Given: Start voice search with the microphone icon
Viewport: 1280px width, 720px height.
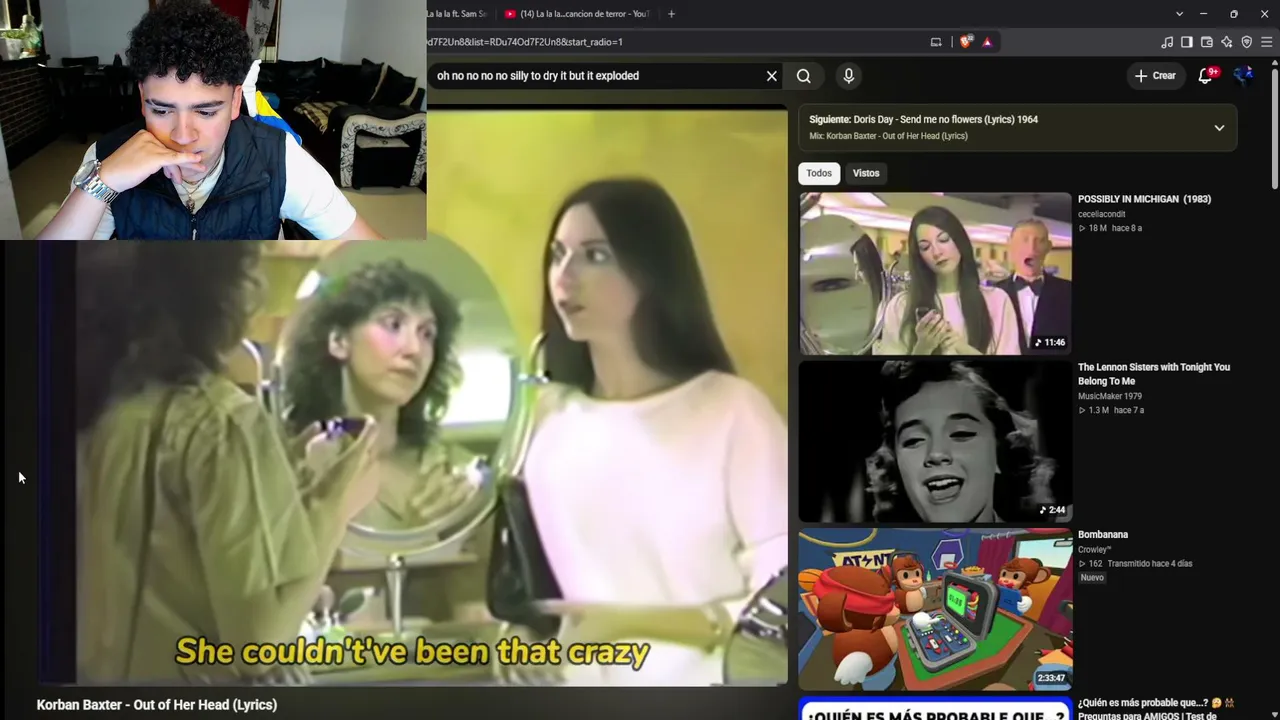Looking at the screenshot, I should click(848, 76).
